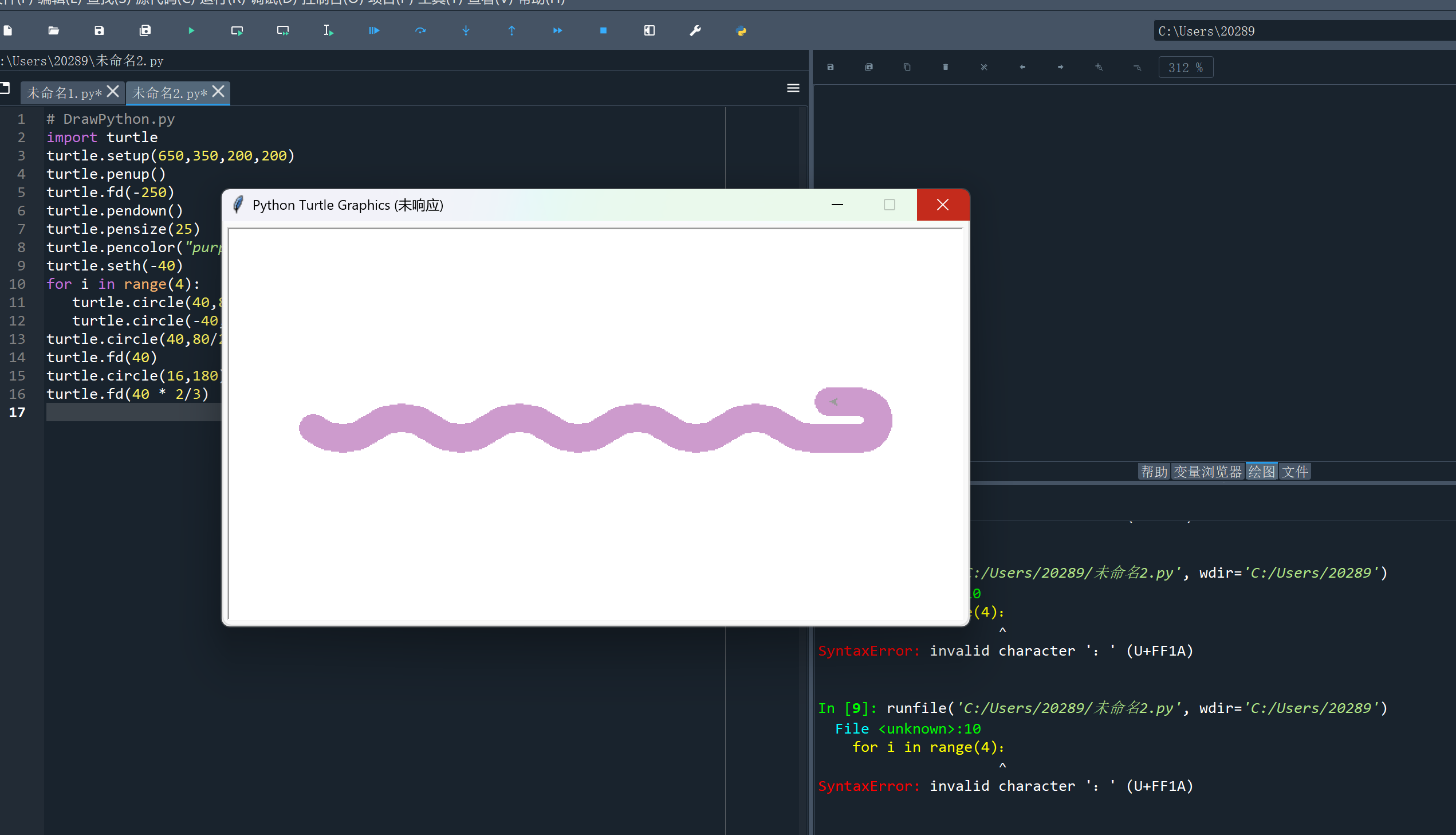Switch to the 未命名1.py tab
1456x835 pixels.
(64, 93)
